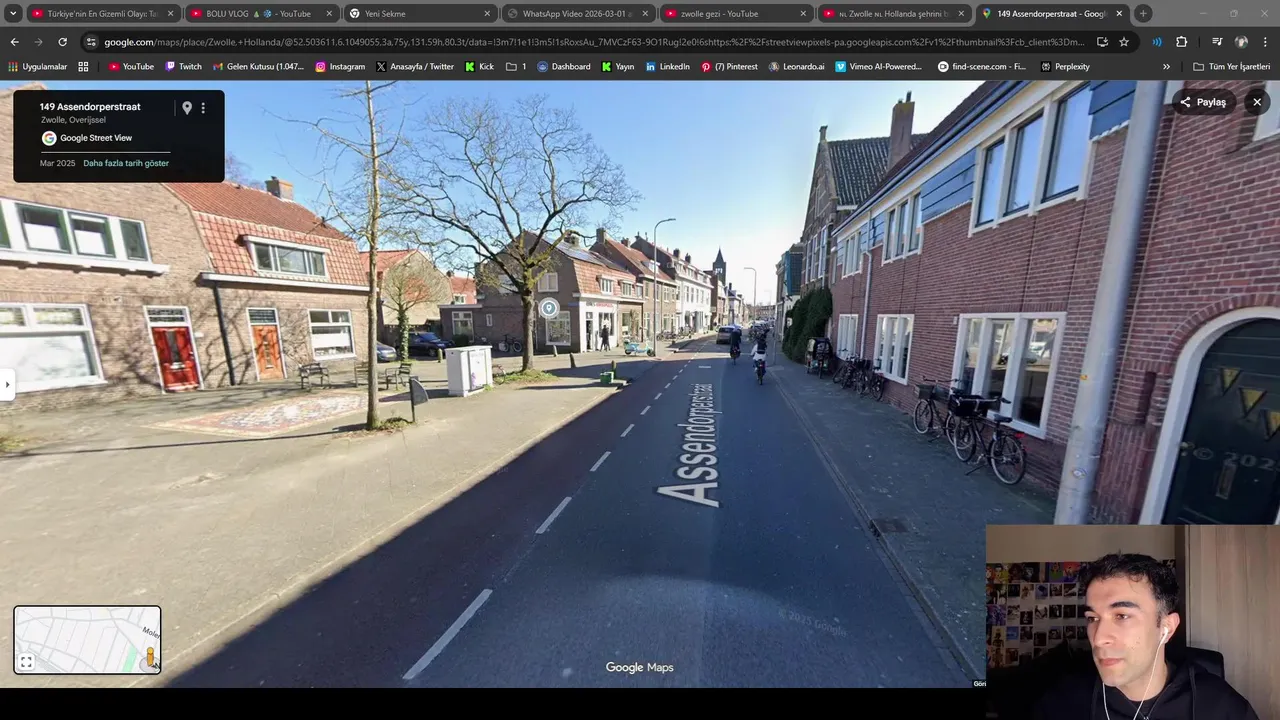Viewport: 1280px width, 720px height.
Task: Bookmark this page with star icon
Action: (x=1124, y=42)
